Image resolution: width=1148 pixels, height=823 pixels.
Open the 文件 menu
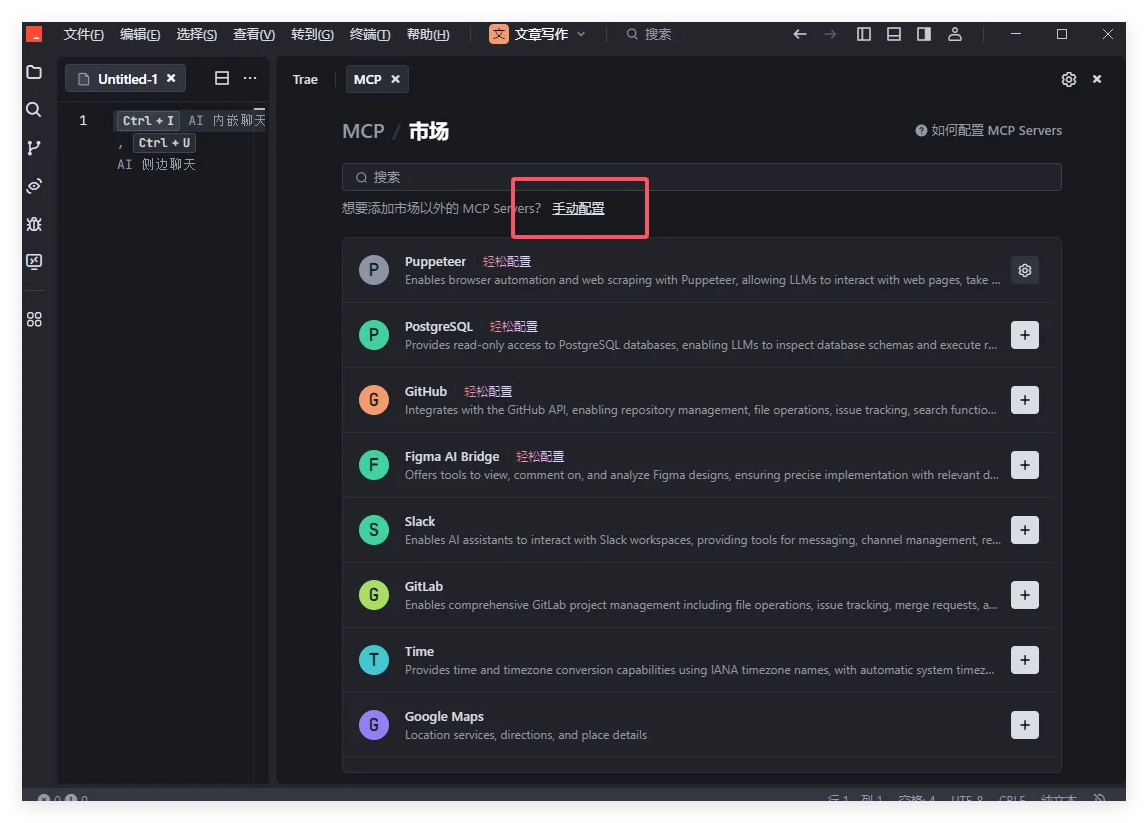pyautogui.click(x=83, y=34)
